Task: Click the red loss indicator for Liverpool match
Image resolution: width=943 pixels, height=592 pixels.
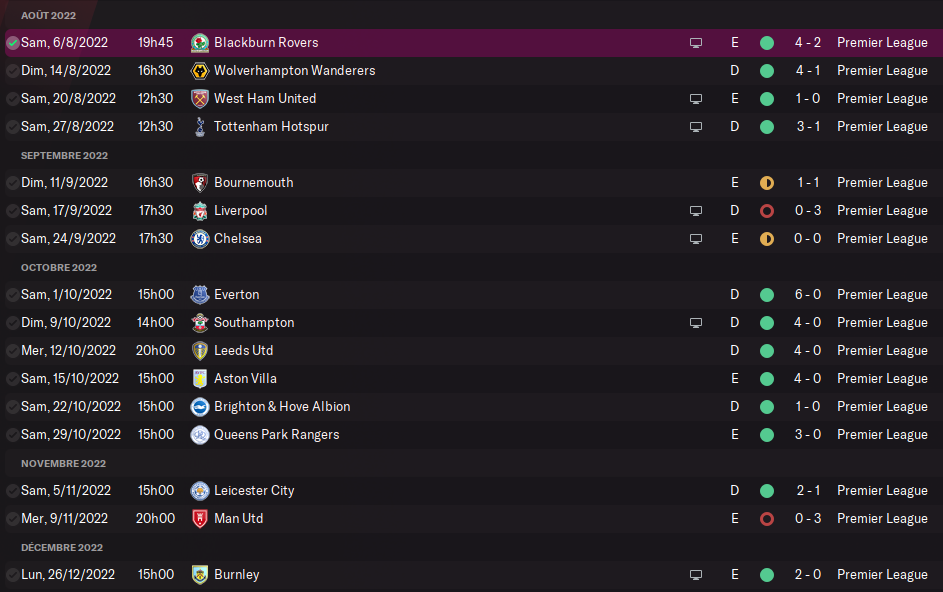Action: click(767, 211)
